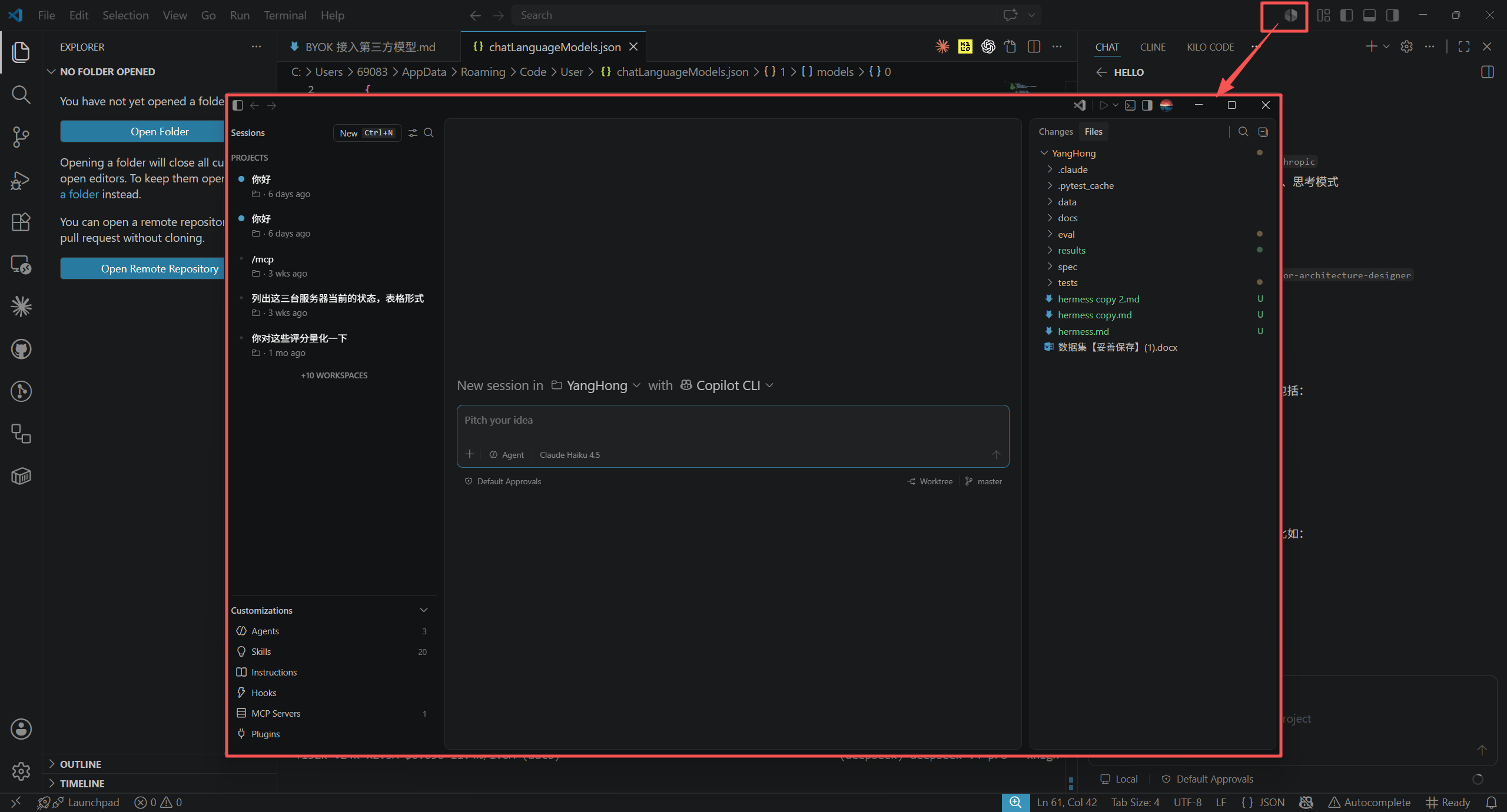1507x812 pixels.
Task: Open session filter options beside New button
Action: 413,133
